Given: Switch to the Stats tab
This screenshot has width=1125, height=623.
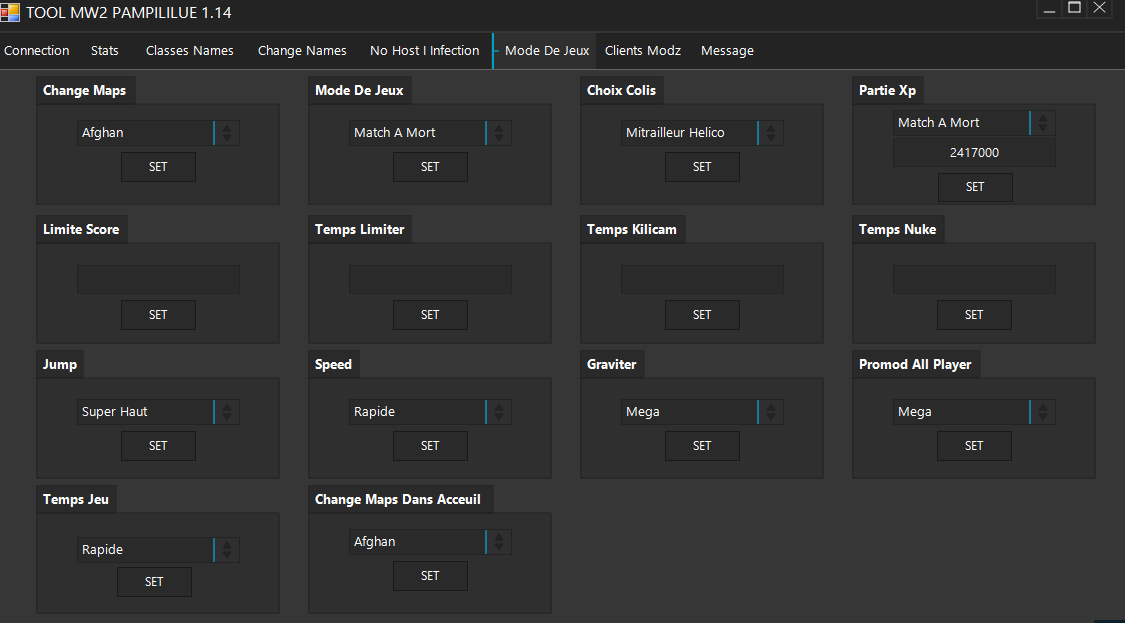Looking at the screenshot, I should 105,50.
